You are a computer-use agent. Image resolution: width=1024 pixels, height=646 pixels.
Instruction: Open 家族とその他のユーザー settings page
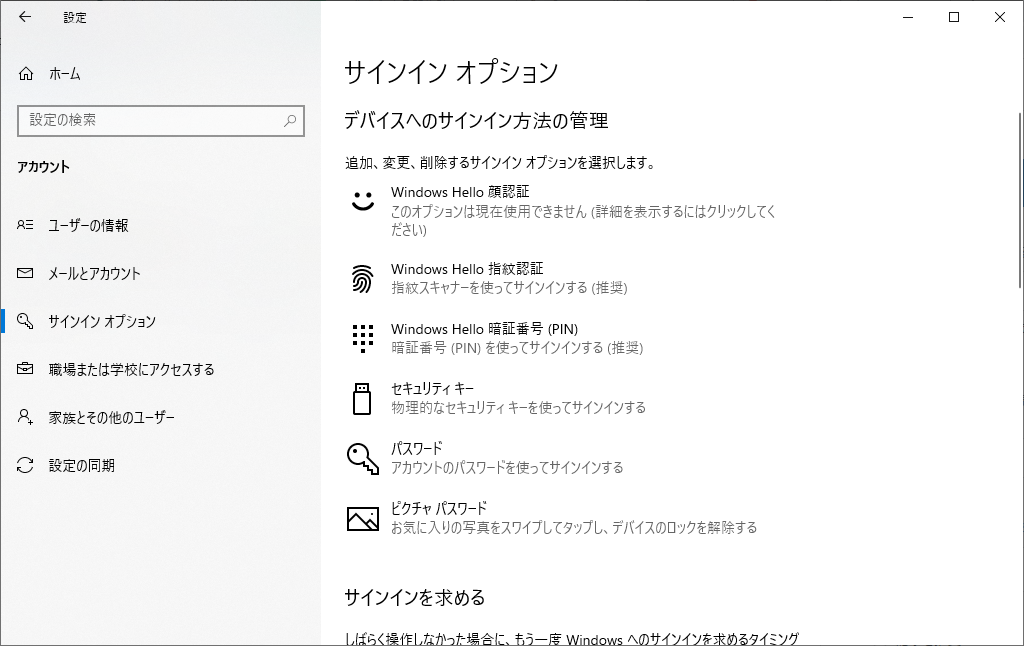[x=111, y=418]
